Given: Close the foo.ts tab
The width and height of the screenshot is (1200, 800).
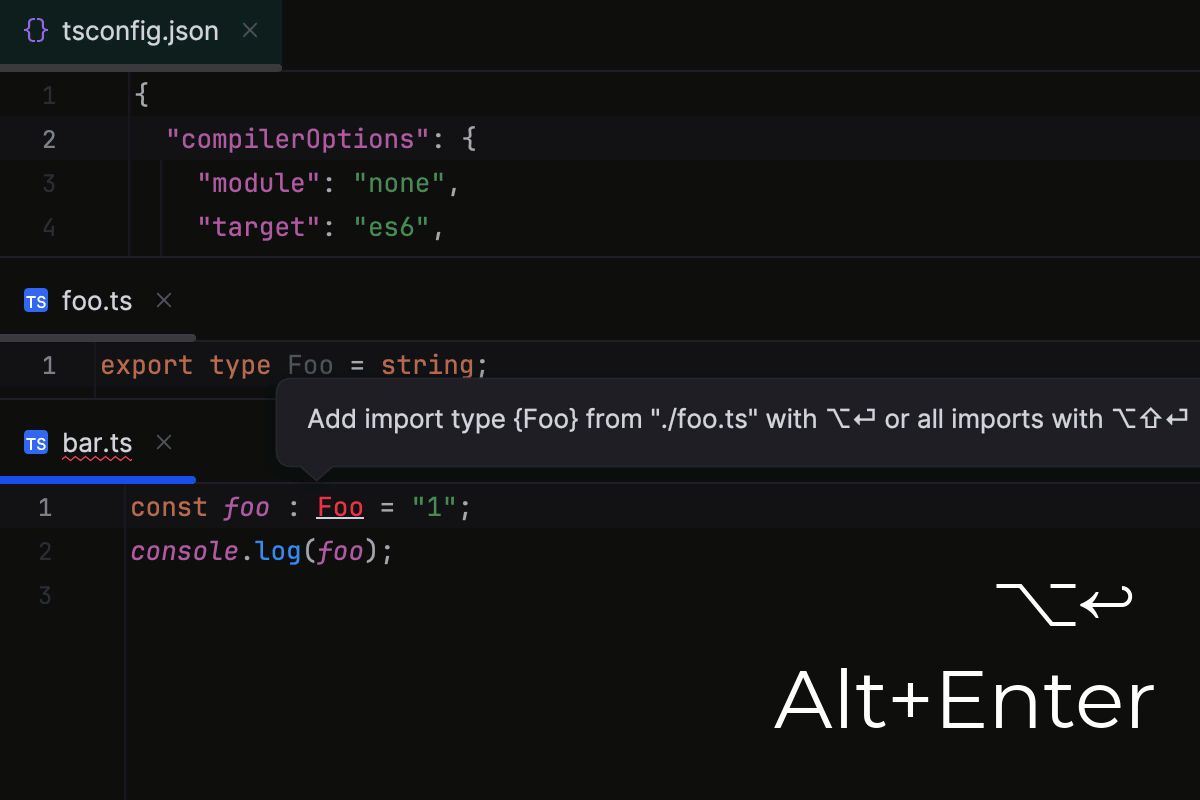Looking at the screenshot, I should (x=163, y=300).
